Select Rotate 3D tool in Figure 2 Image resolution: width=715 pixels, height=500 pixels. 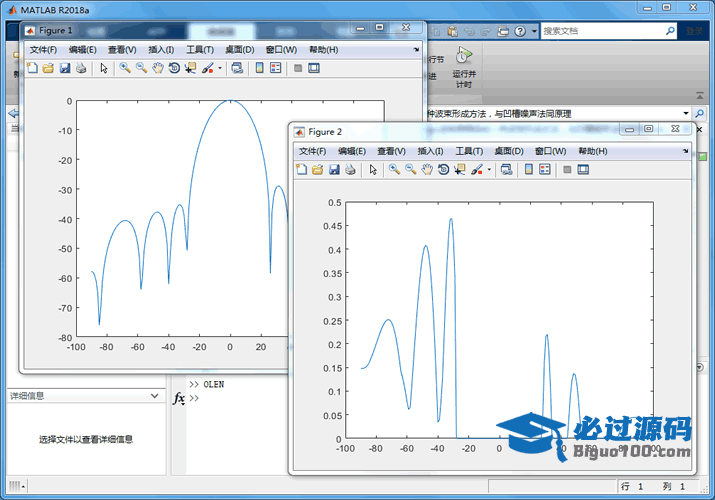click(x=443, y=170)
